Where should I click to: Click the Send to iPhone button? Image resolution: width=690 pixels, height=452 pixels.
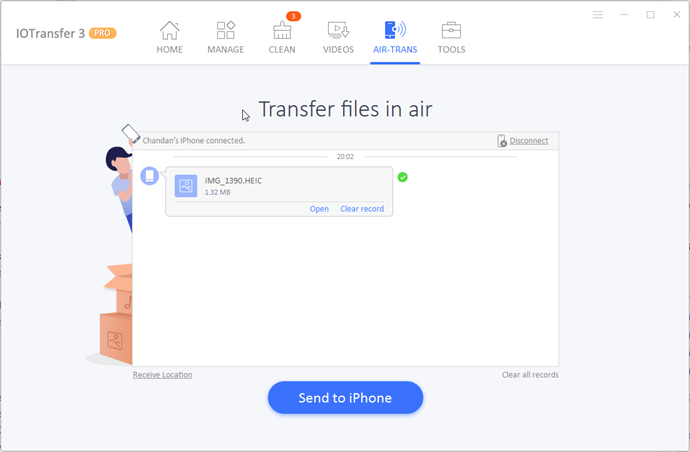pyautogui.click(x=345, y=397)
